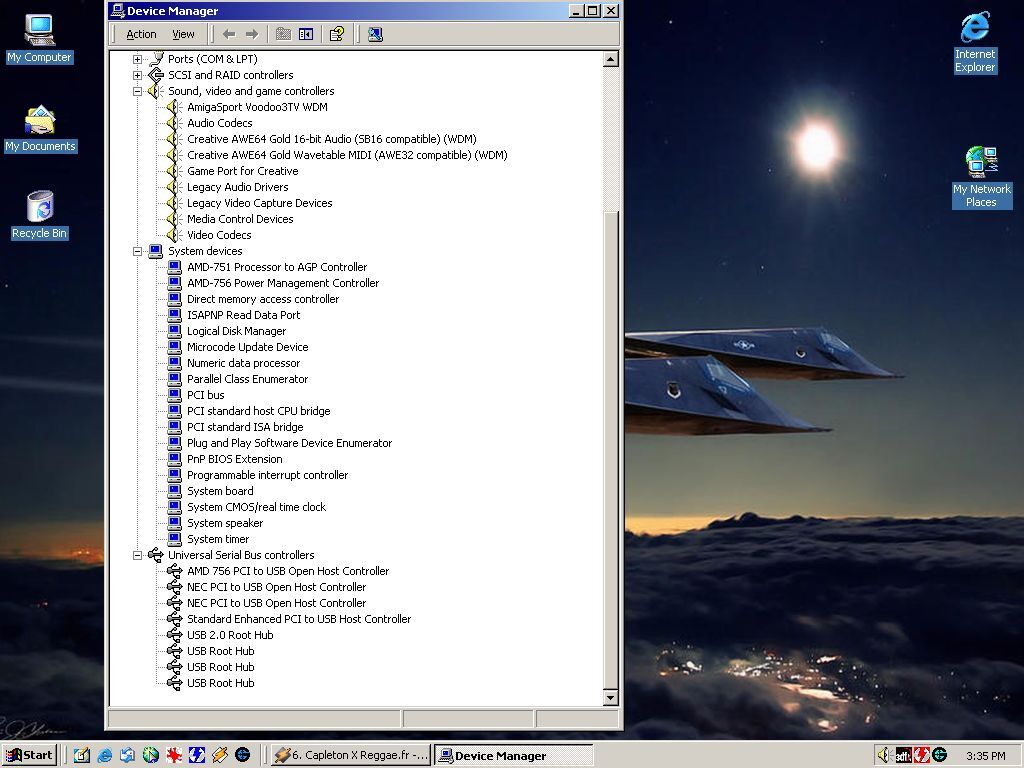Open the Action menu
This screenshot has width=1024, height=768.
[141, 34]
